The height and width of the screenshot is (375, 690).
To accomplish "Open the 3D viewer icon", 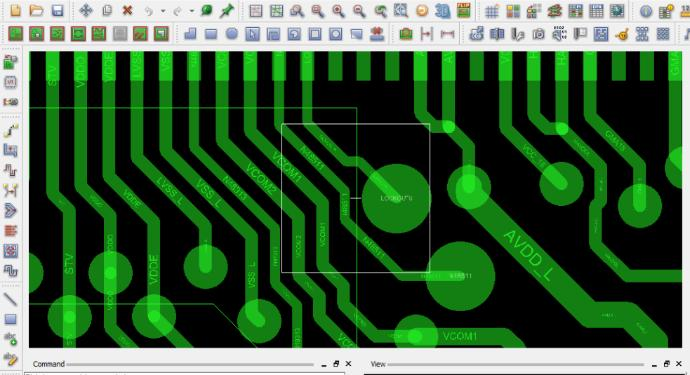I will [442, 11].
